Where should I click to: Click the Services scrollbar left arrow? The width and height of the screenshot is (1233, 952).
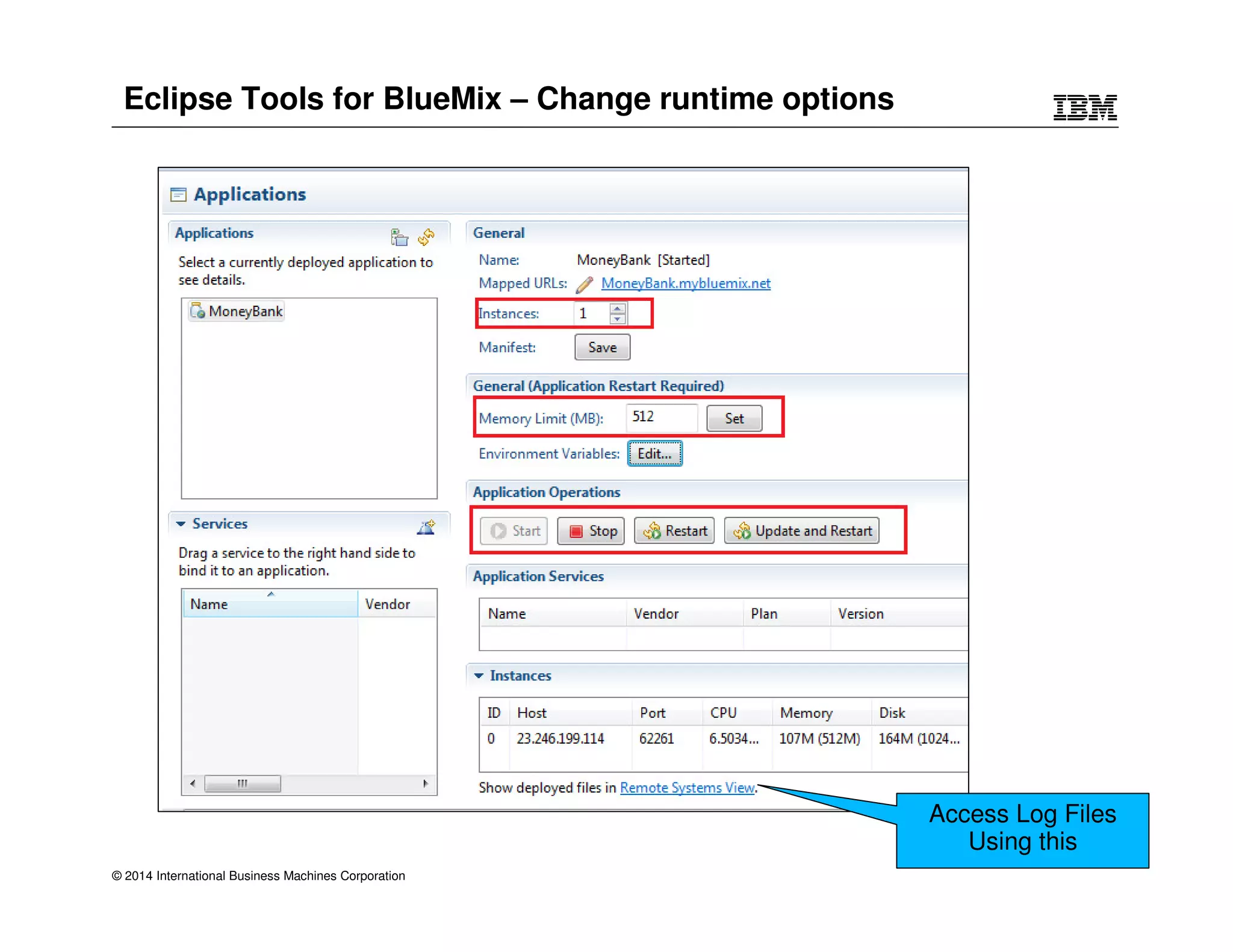[193, 784]
